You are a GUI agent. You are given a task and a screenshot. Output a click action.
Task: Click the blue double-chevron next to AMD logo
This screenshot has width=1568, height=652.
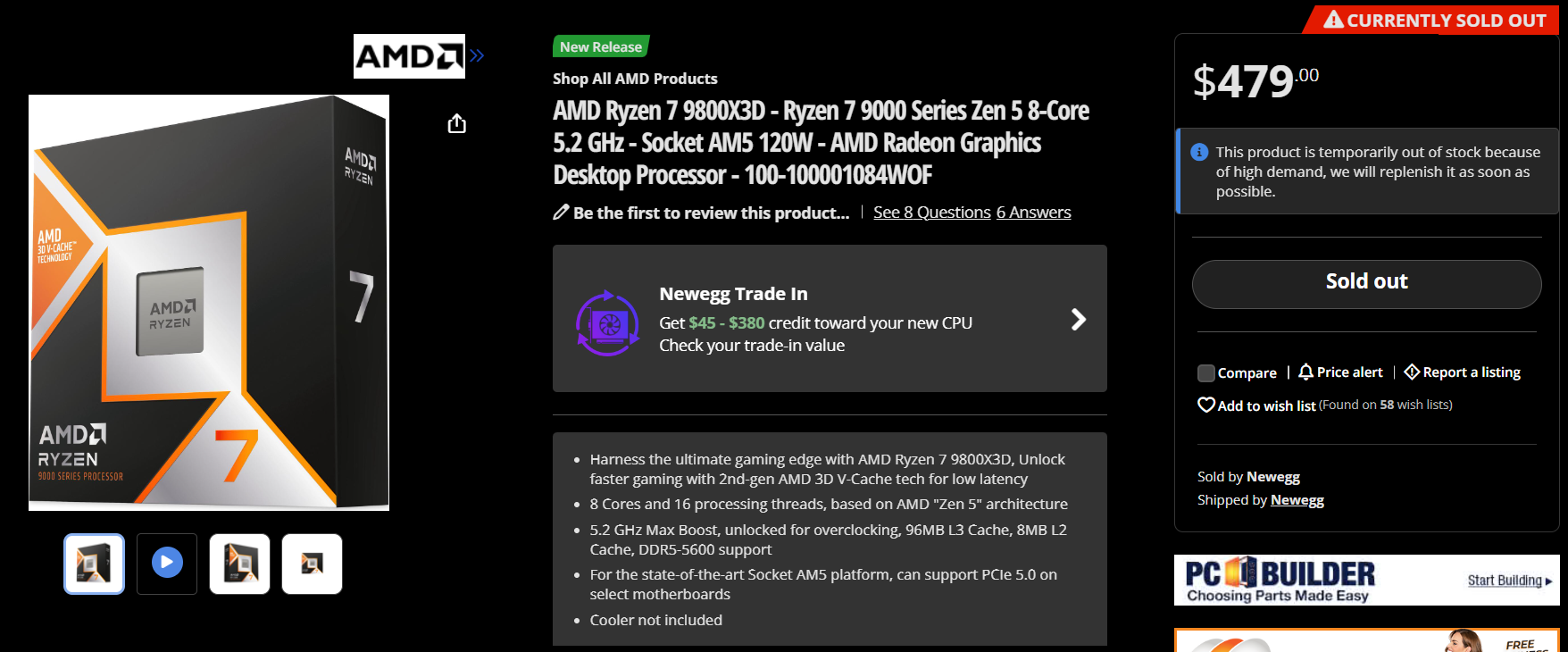pos(477,56)
